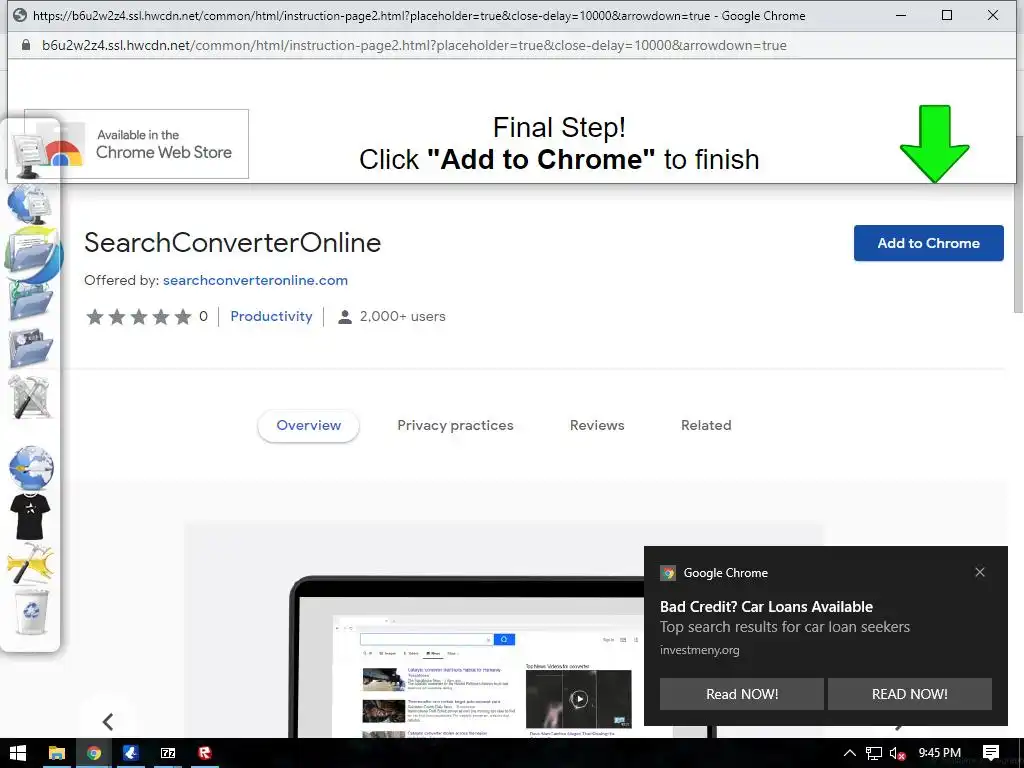Open the Recycle Bin dock icon

click(31, 611)
